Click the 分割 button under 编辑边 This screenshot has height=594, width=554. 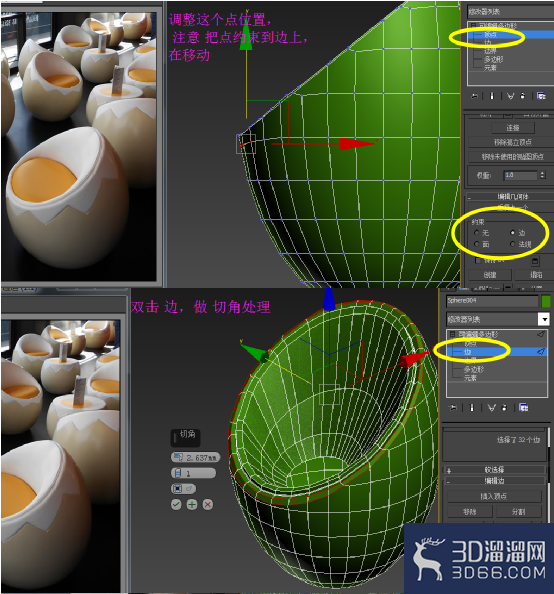coord(518,511)
